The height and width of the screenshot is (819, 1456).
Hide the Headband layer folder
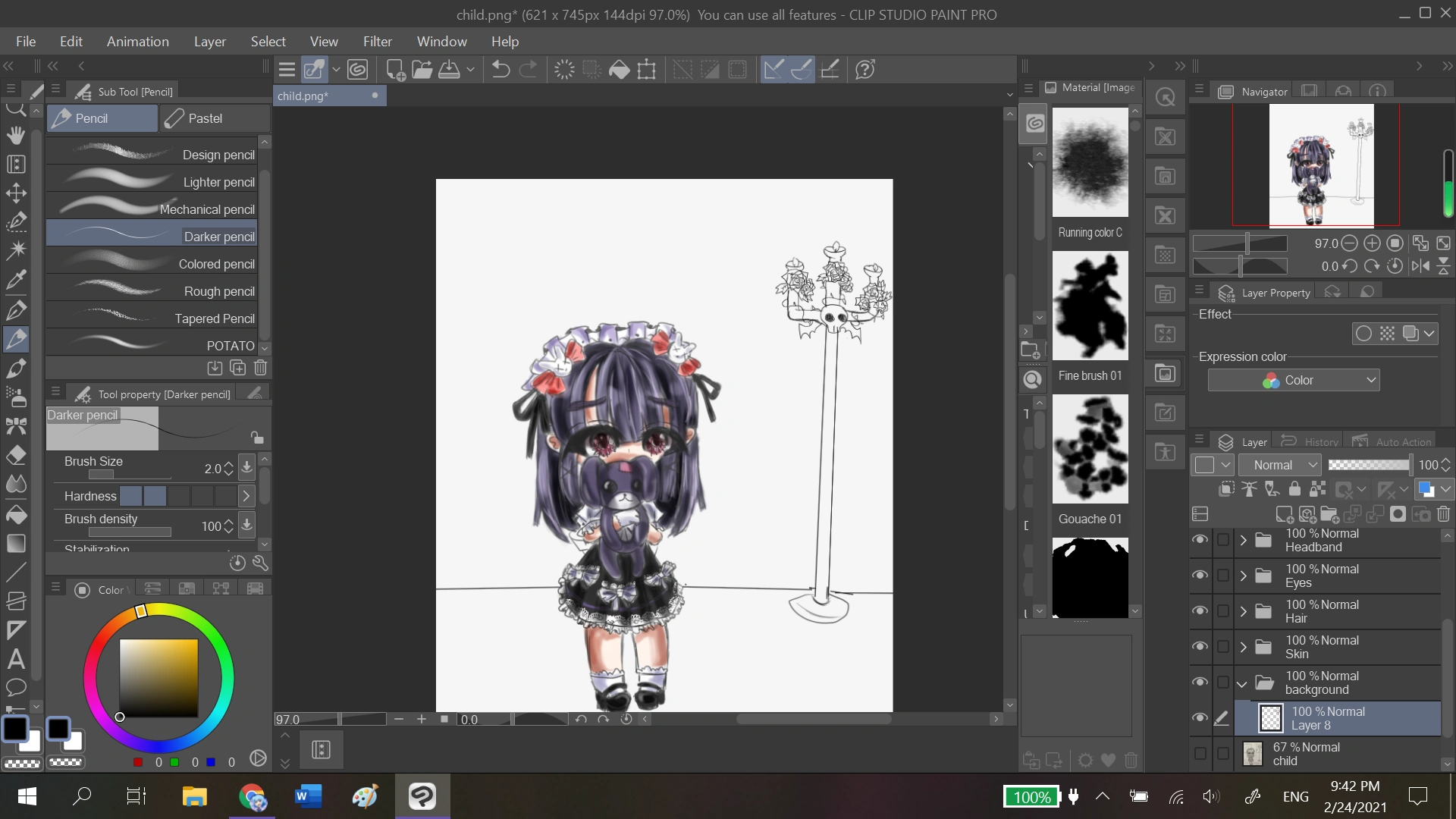(1200, 539)
